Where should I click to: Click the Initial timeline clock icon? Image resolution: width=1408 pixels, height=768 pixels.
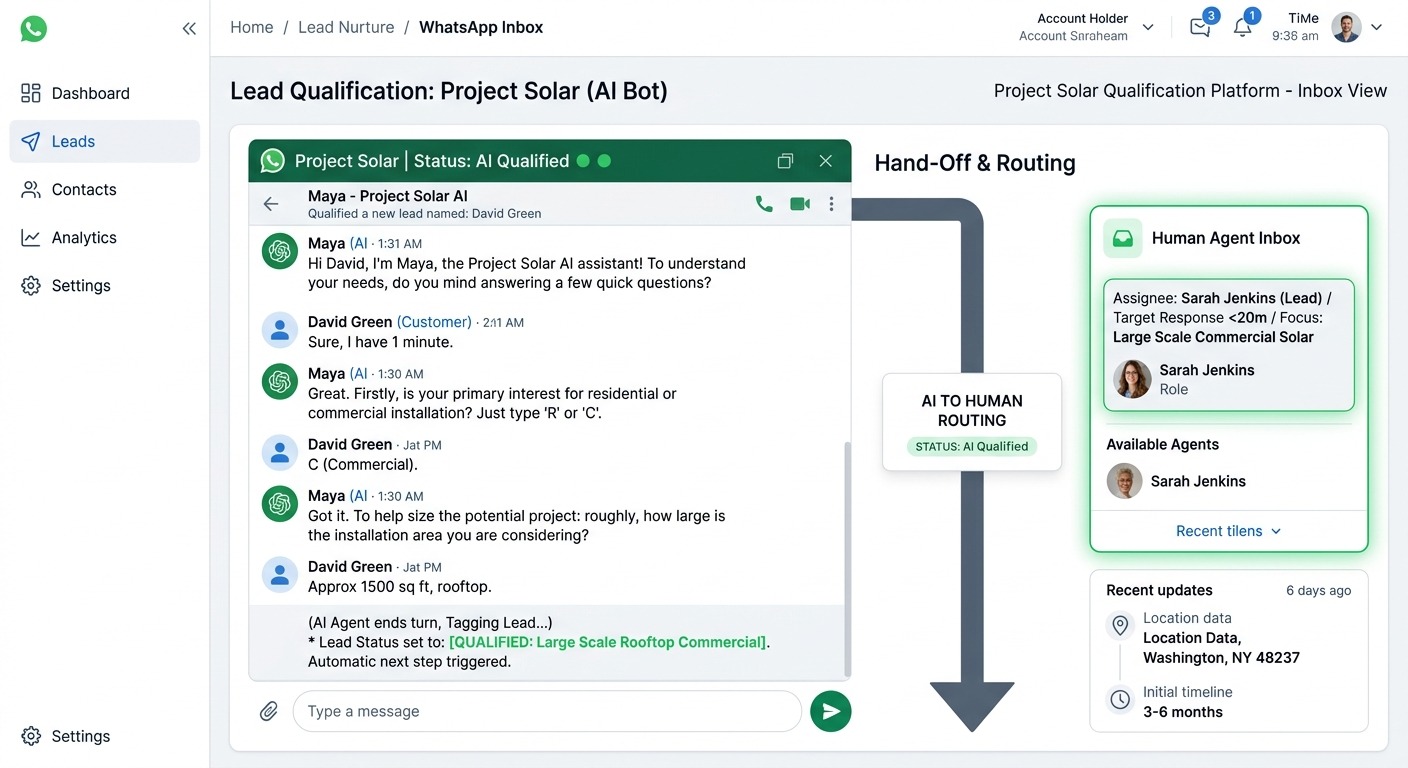pos(1121,699)
